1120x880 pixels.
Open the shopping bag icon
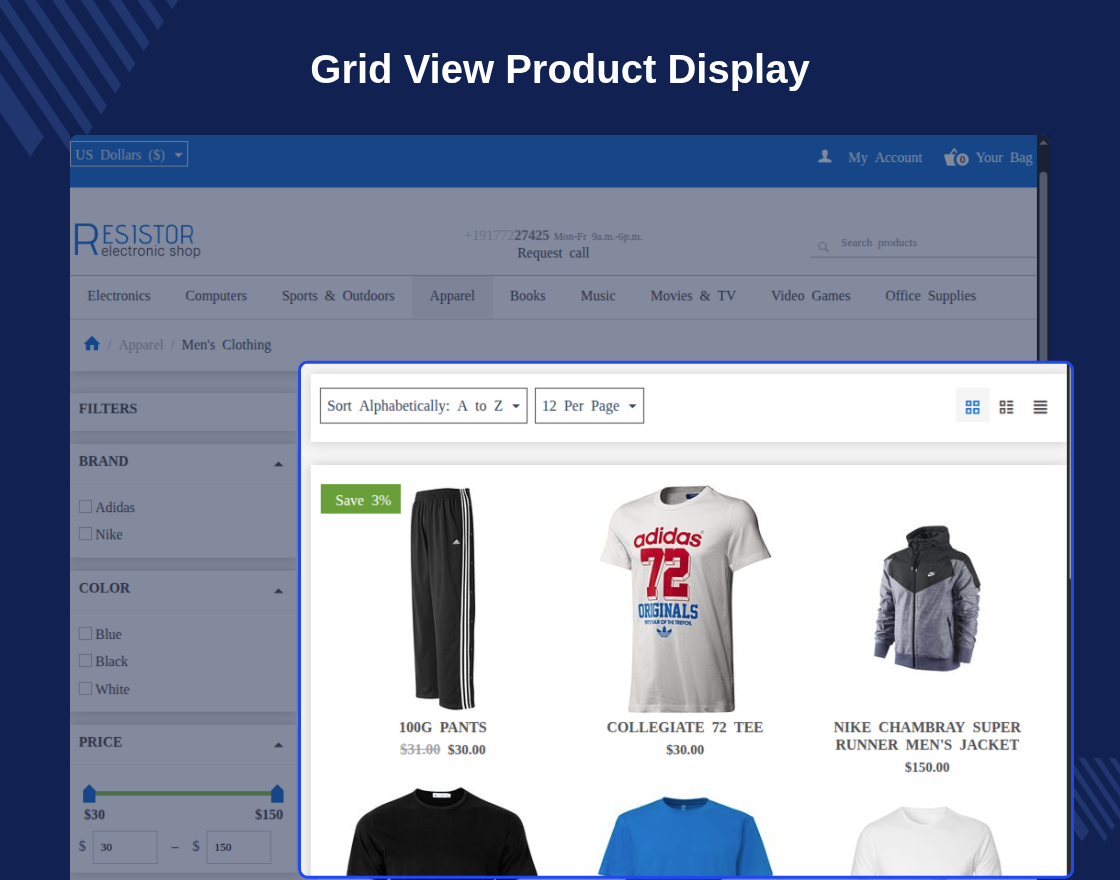click(x=956, y=156)
